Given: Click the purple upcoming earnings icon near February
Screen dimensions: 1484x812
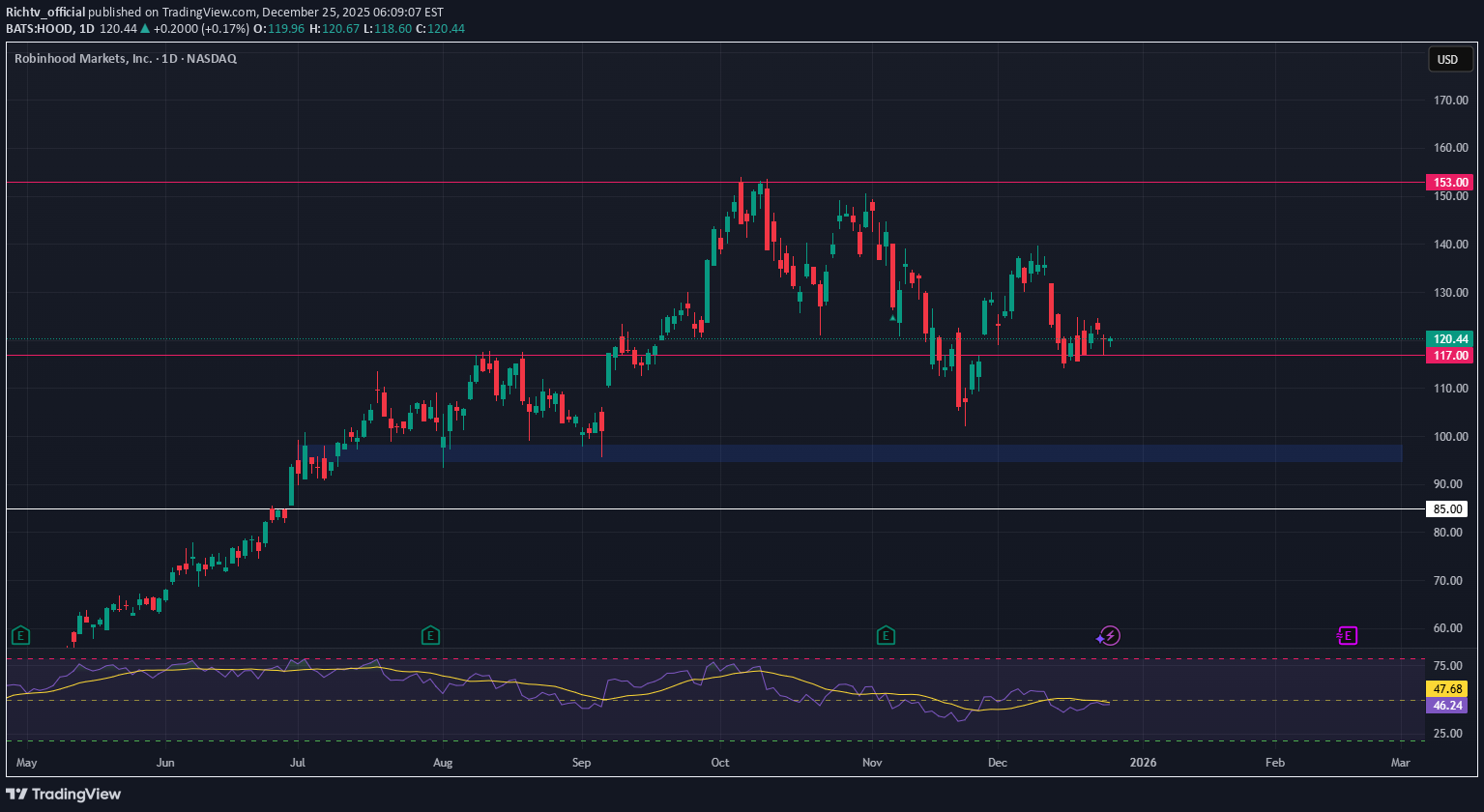Looking at the screenshot, I should 1348,635.
